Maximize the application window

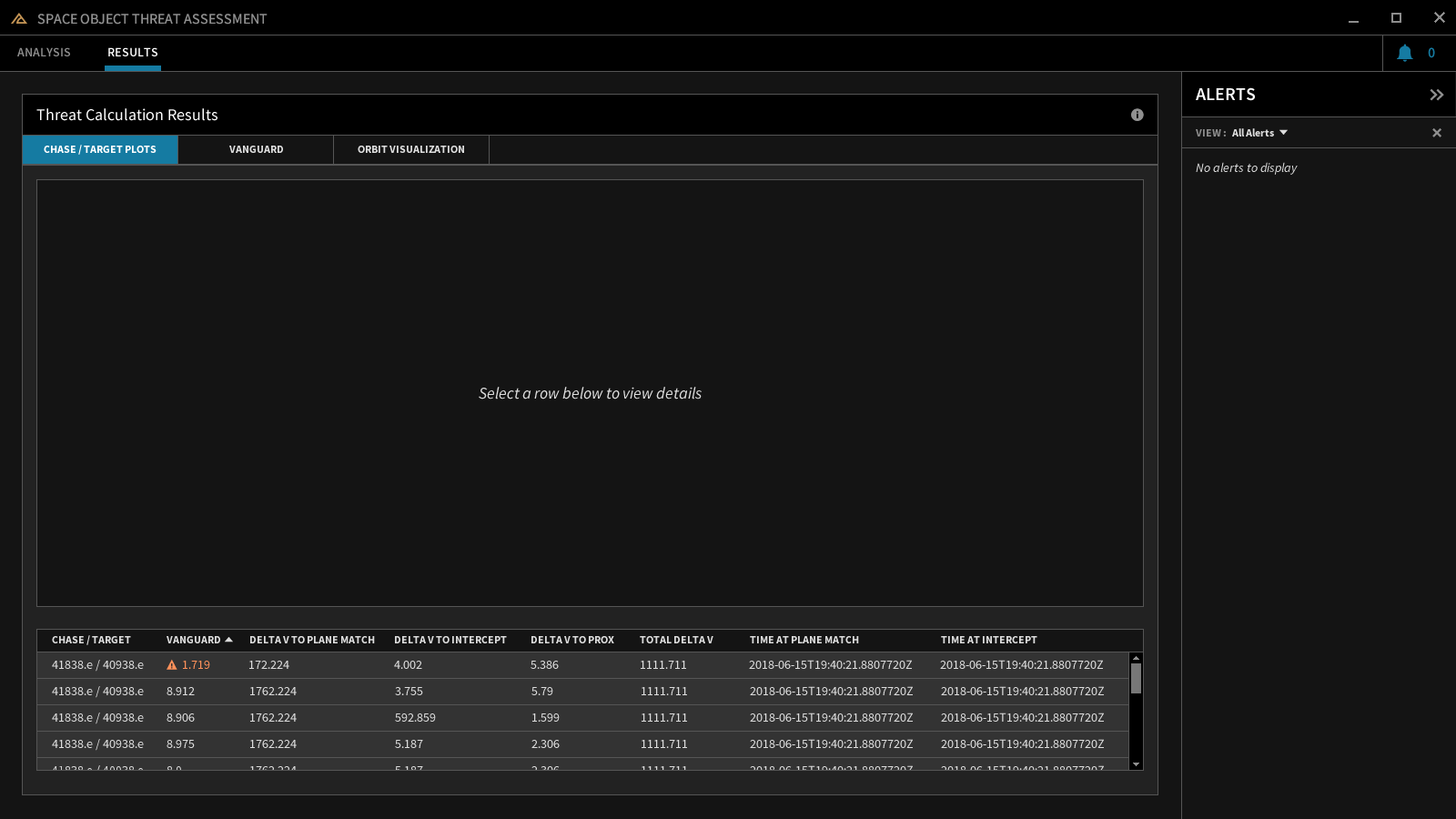pyautogui.click(x=1396, y=18)
